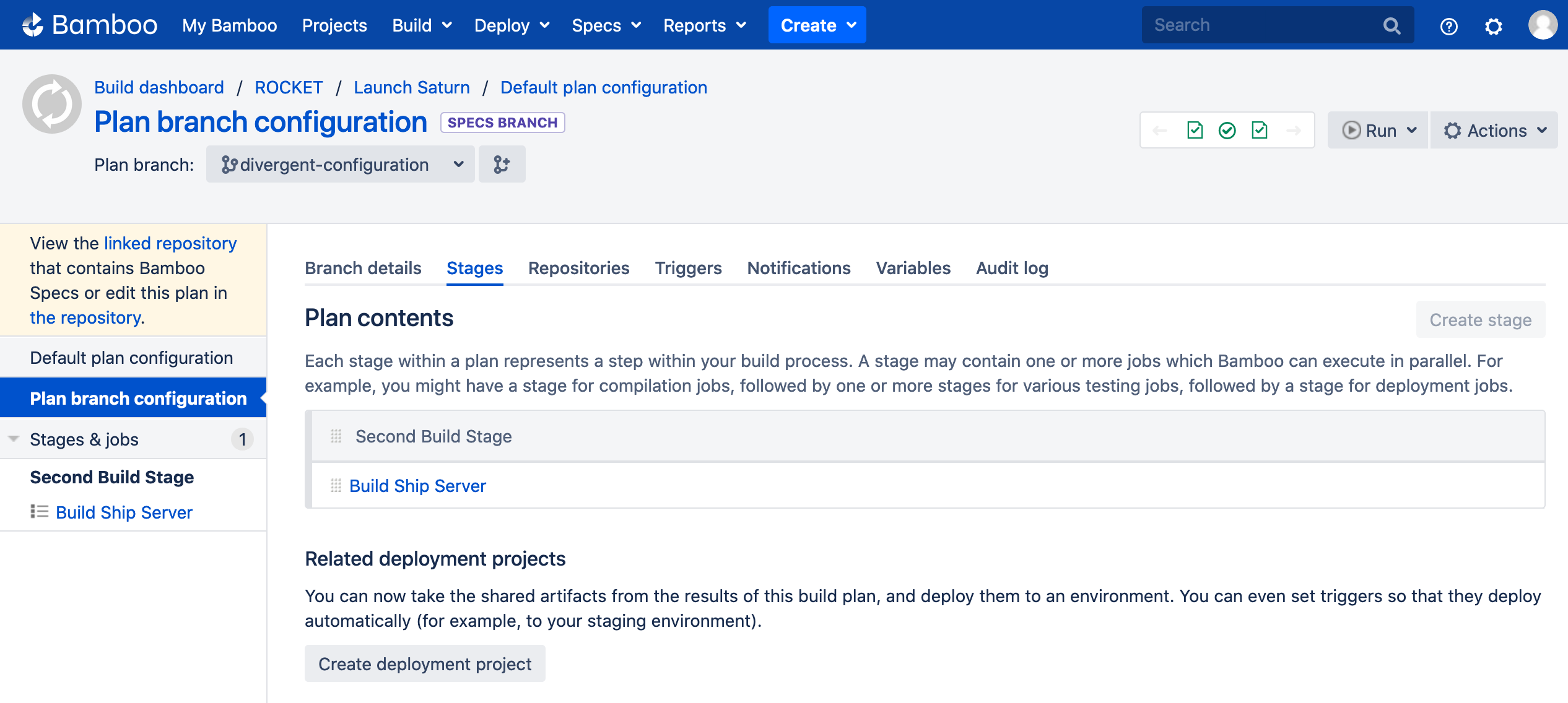Open the Audit log tab
The width and height of the screenshot is (1568, 703).
coord(1013,268)
